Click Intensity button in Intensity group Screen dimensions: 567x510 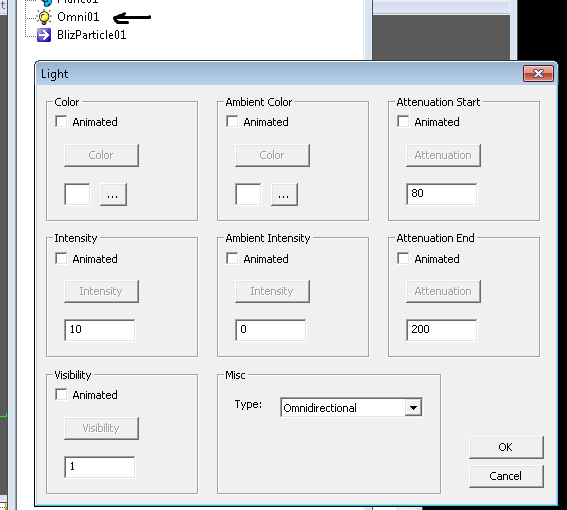[101, 291]
